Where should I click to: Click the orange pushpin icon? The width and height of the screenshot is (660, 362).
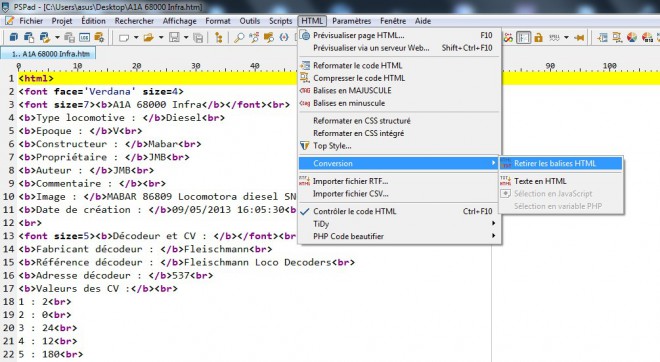(x=579, y=37)
